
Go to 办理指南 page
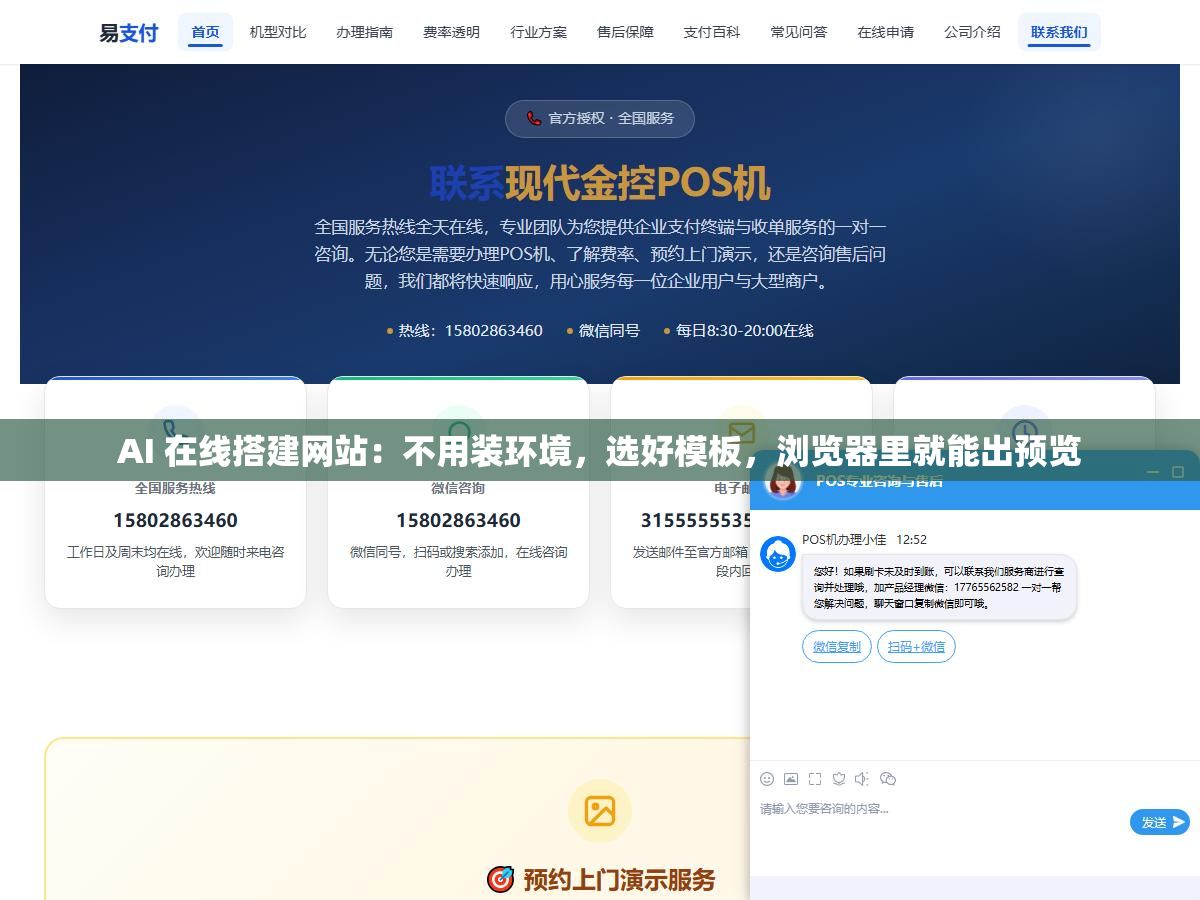[x=365, y=32]
